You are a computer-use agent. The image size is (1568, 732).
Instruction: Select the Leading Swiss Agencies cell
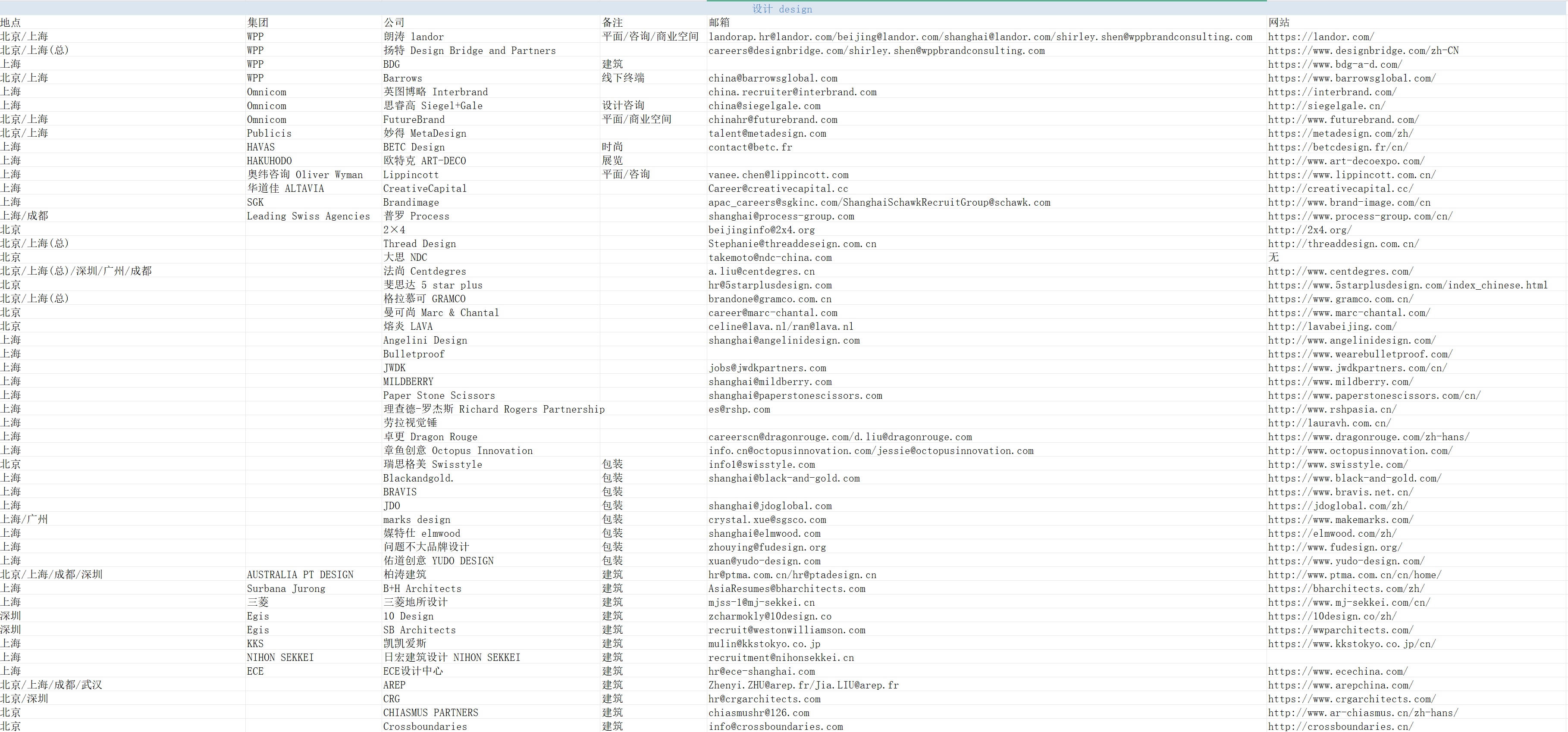coord(308,216)
